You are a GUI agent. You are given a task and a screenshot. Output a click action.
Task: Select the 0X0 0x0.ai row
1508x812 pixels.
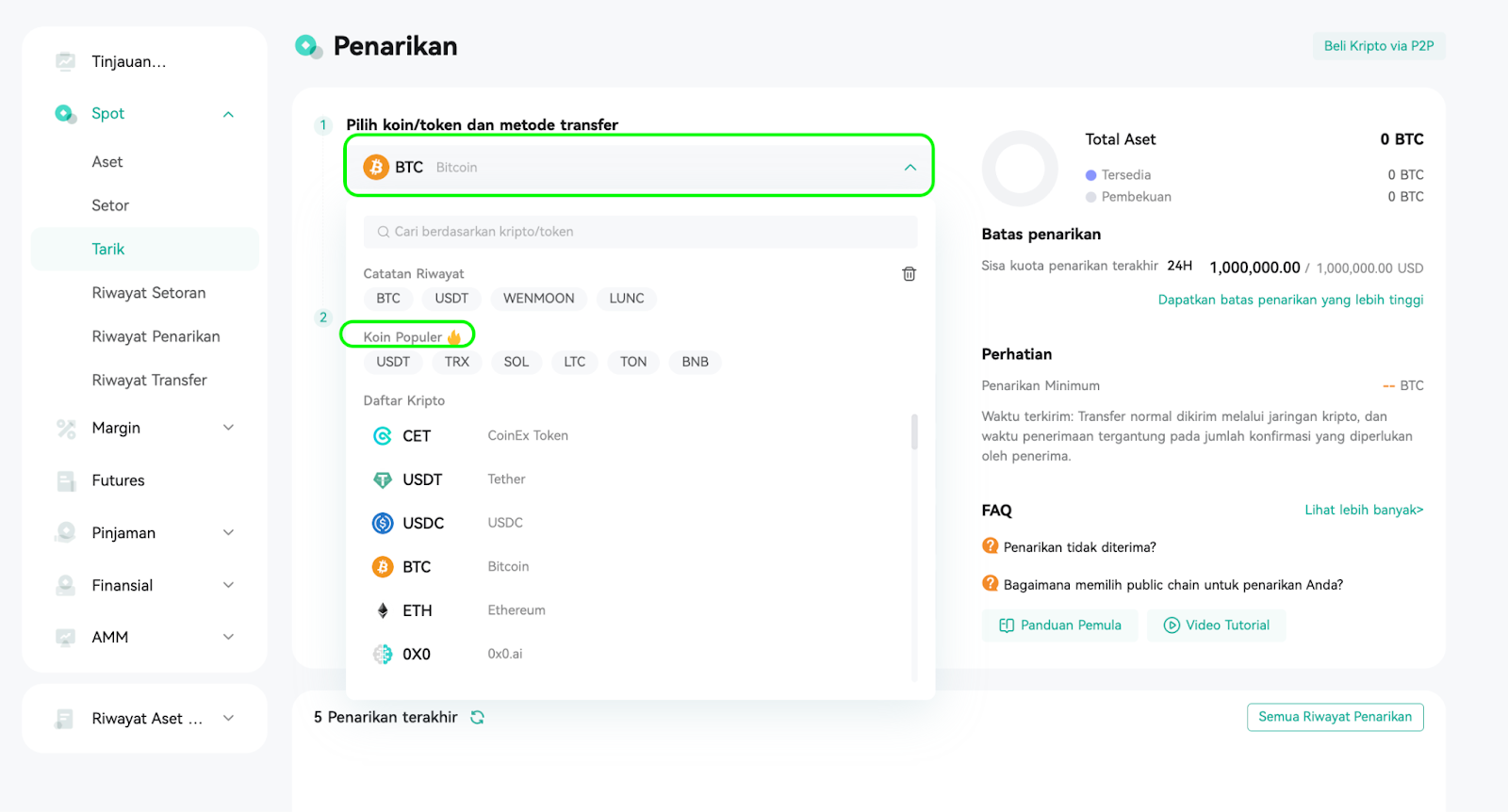[x=637, y=654]
